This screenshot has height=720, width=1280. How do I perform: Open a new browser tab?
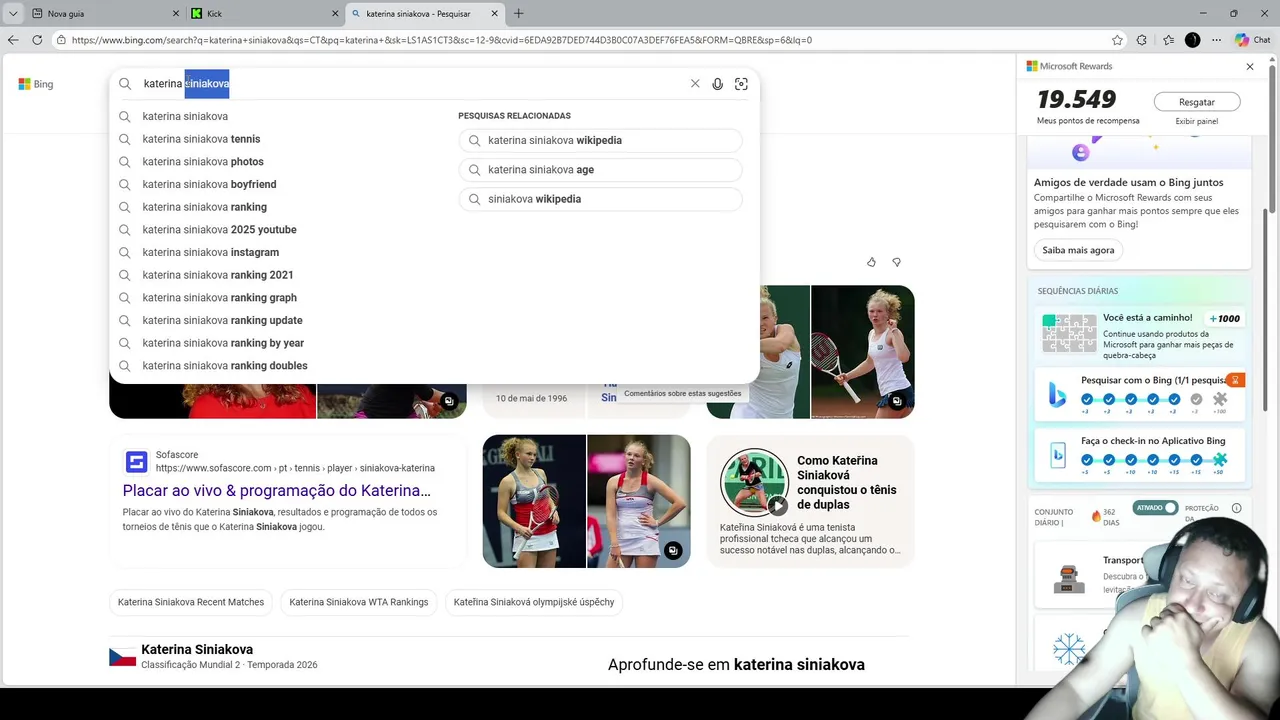pyautogui.click(x=518, y=14)
